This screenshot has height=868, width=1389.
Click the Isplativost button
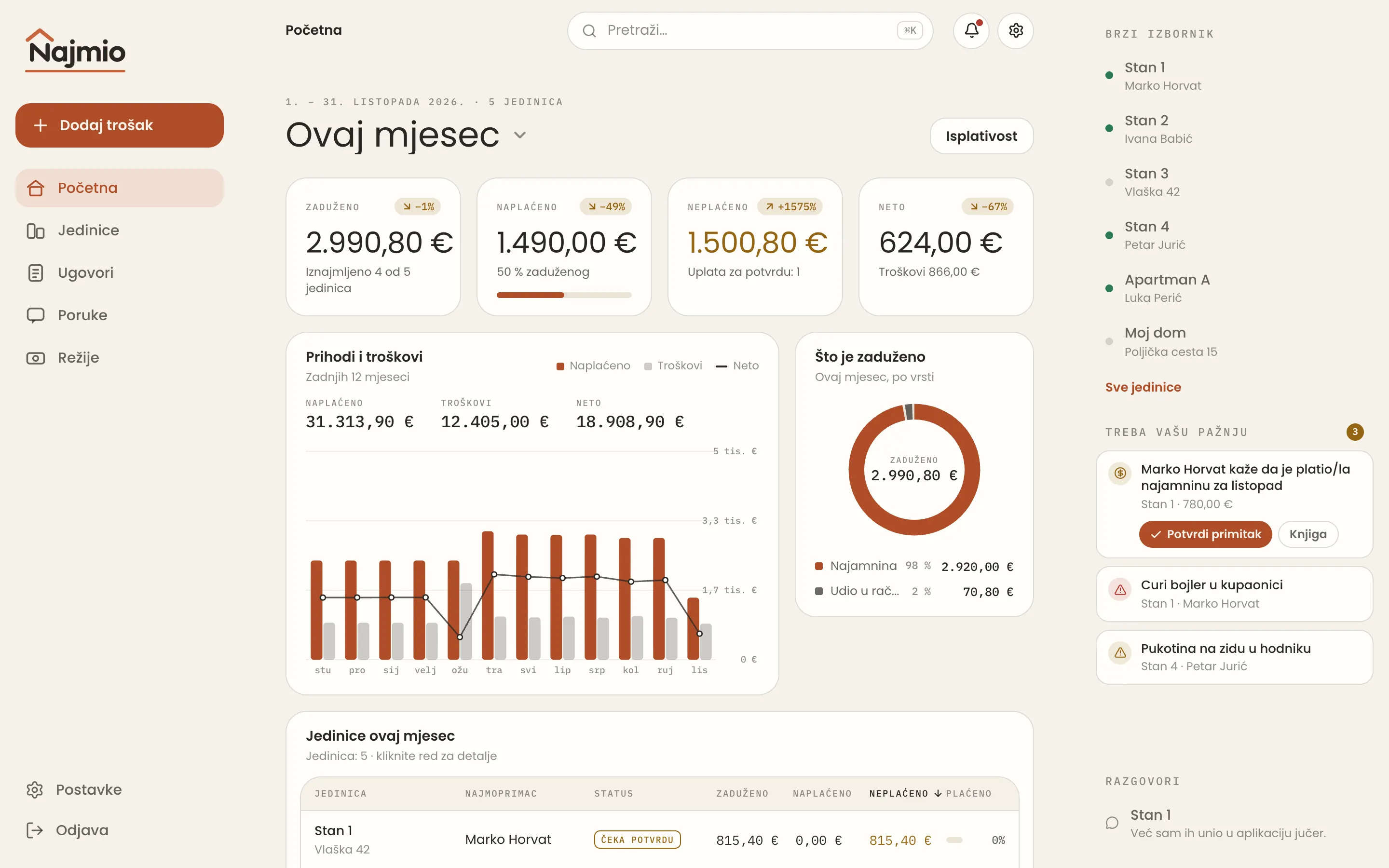[981, 136]
